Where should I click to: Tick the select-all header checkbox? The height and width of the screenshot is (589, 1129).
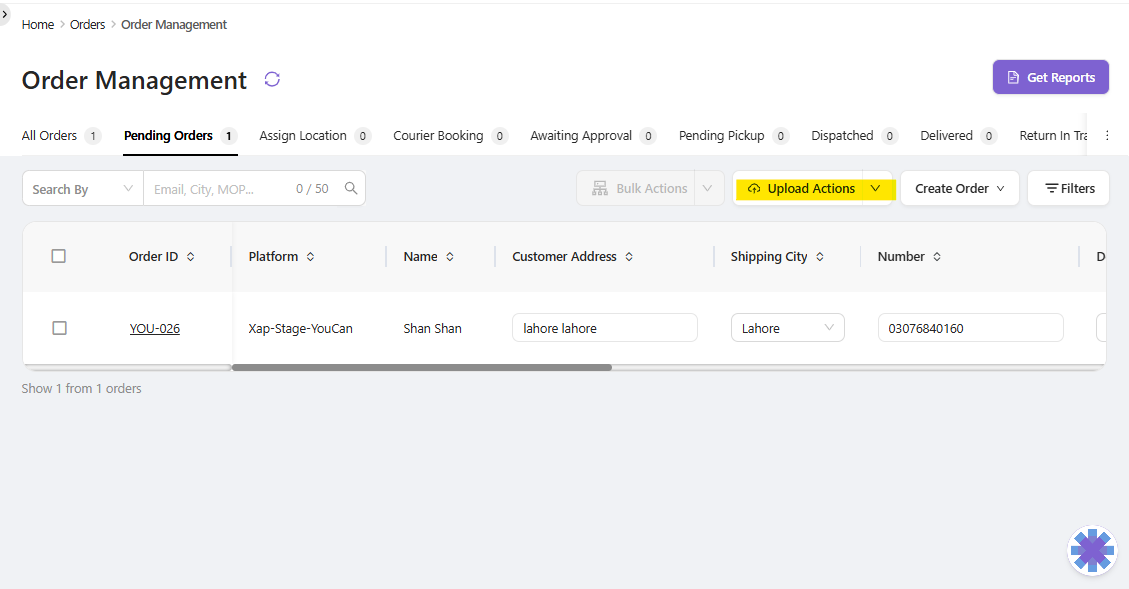(x=59, y=256)
